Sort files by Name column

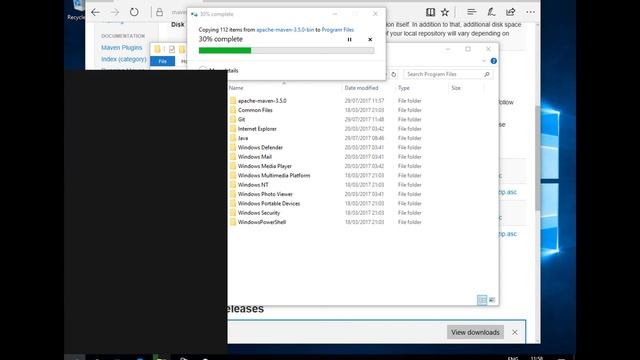[x=236, y=88]
